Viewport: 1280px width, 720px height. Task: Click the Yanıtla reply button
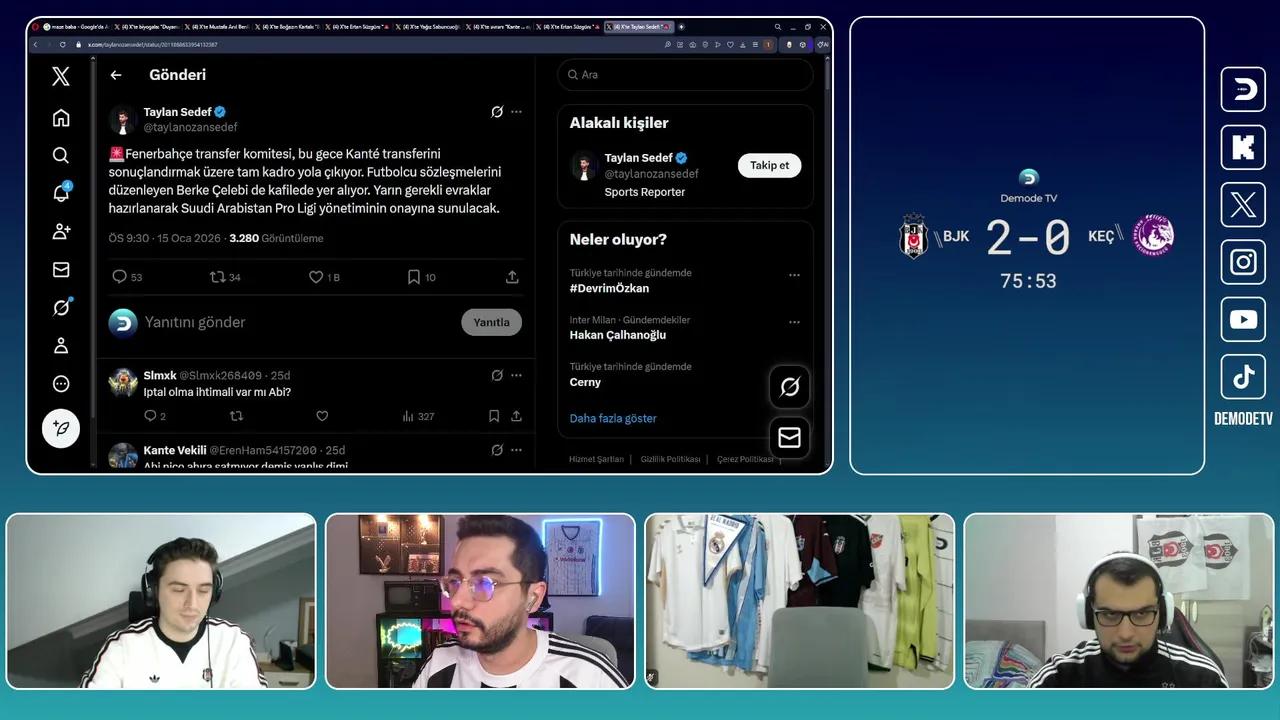pos(491,322)
